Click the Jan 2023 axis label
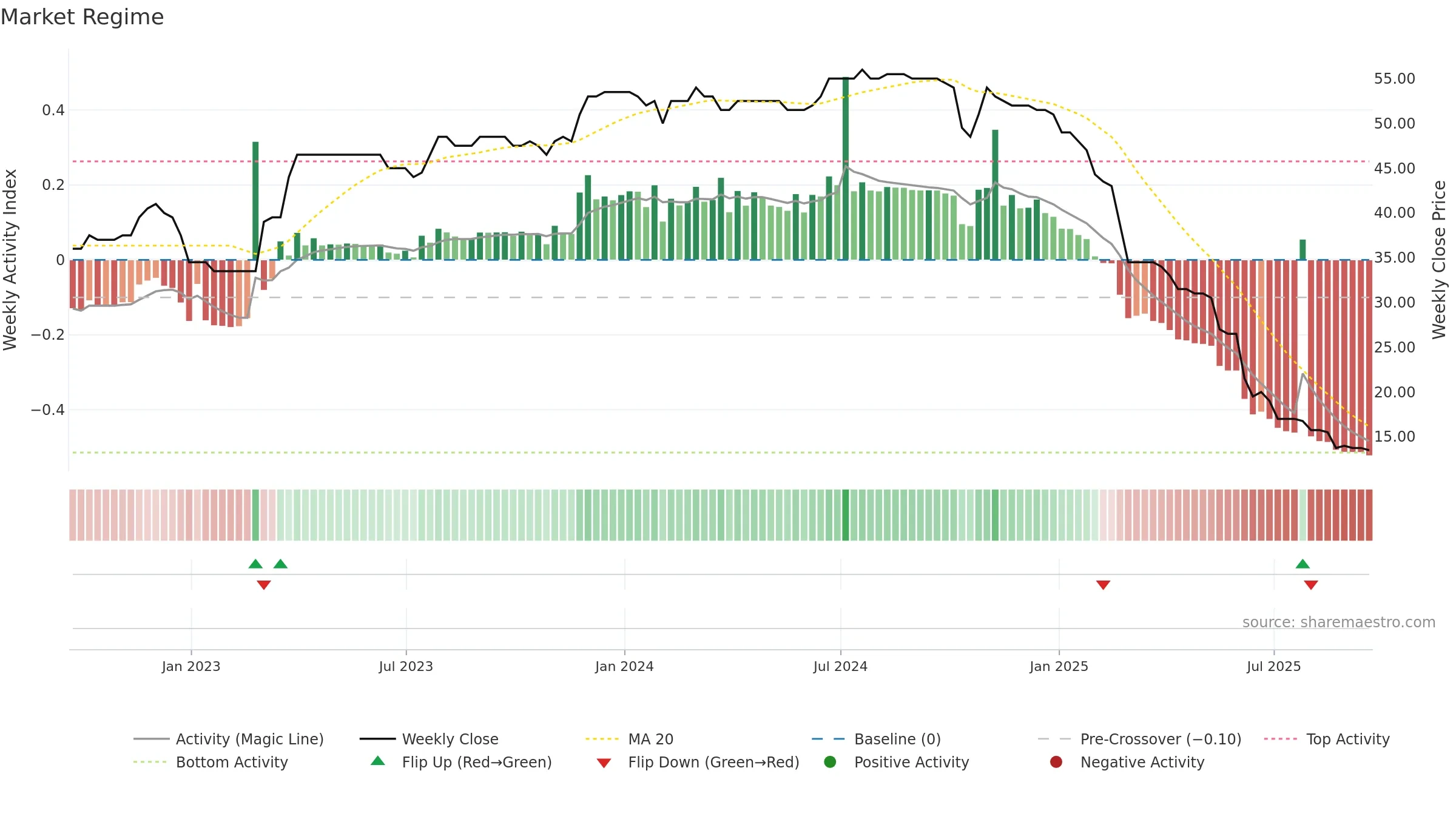This screenshot has width=1456, height=819. [x=191, y=666]
